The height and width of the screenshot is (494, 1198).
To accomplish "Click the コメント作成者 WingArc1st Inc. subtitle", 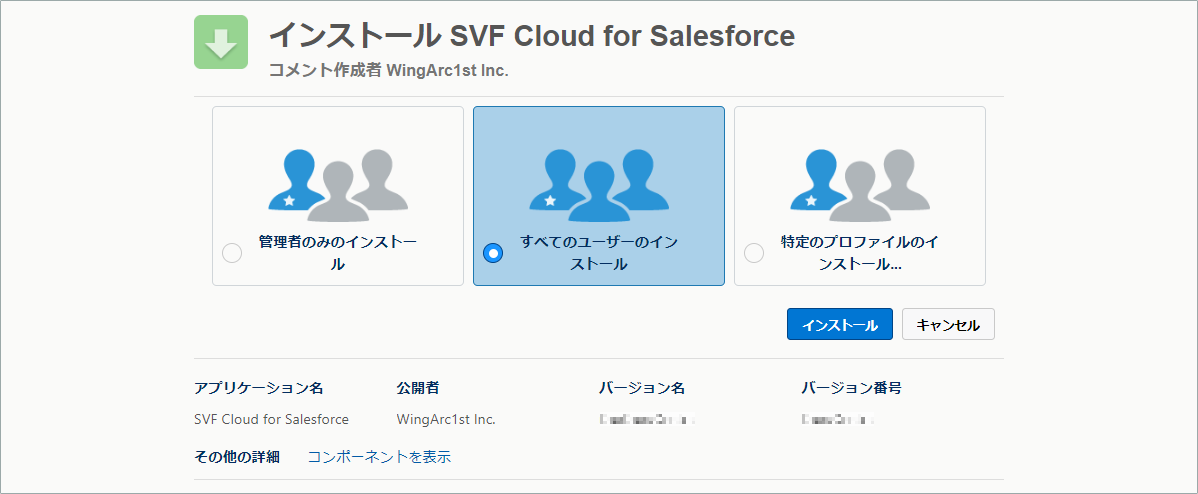I will tap(389, 71).
